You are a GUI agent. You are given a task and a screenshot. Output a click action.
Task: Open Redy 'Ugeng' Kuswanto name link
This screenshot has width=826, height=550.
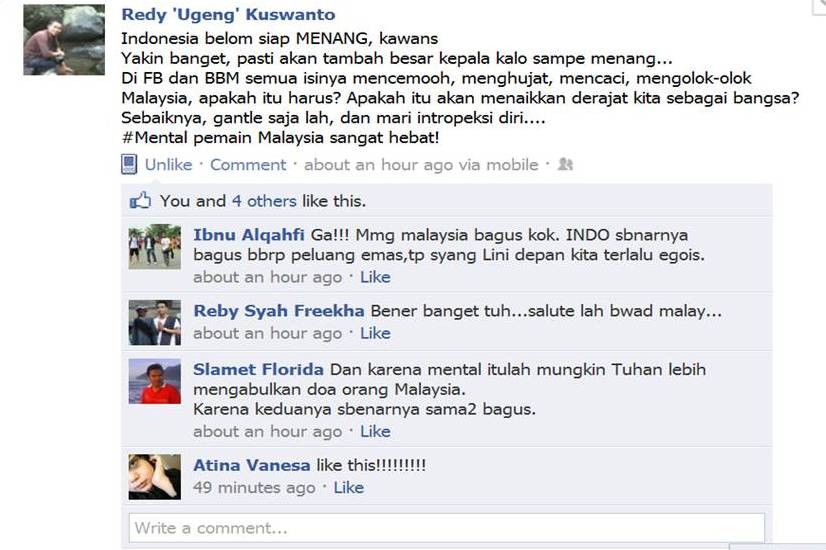pos(228,14)
